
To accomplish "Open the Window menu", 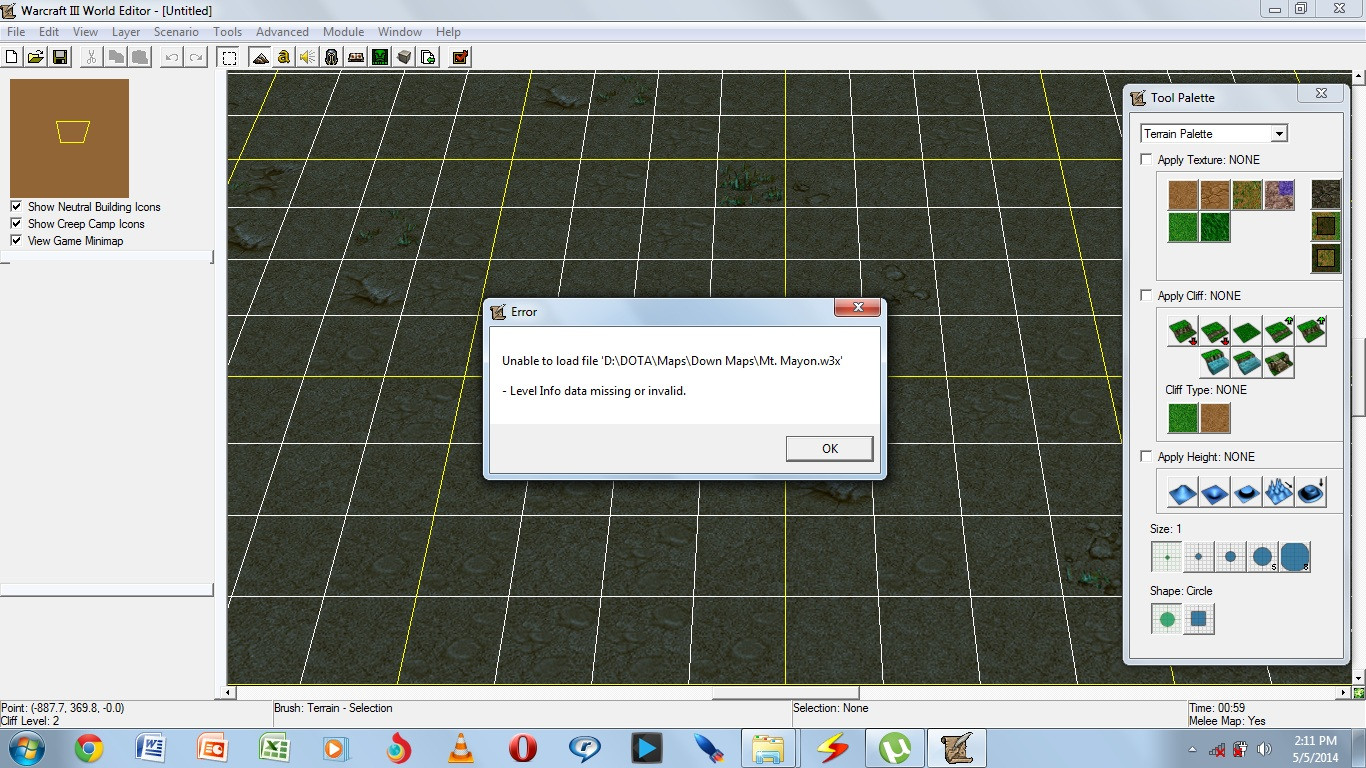I will pyautogui.click(x=402, y=32).
